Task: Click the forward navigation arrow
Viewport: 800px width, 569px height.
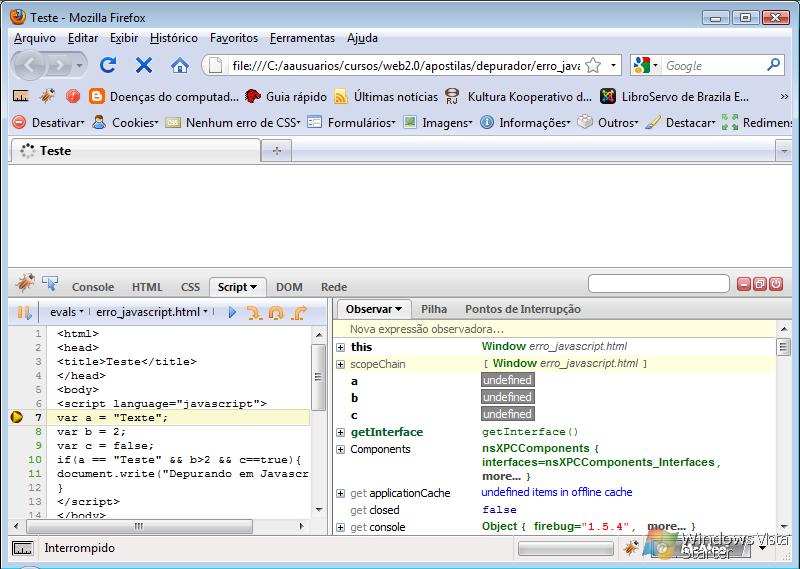Action: pos(60,65)
